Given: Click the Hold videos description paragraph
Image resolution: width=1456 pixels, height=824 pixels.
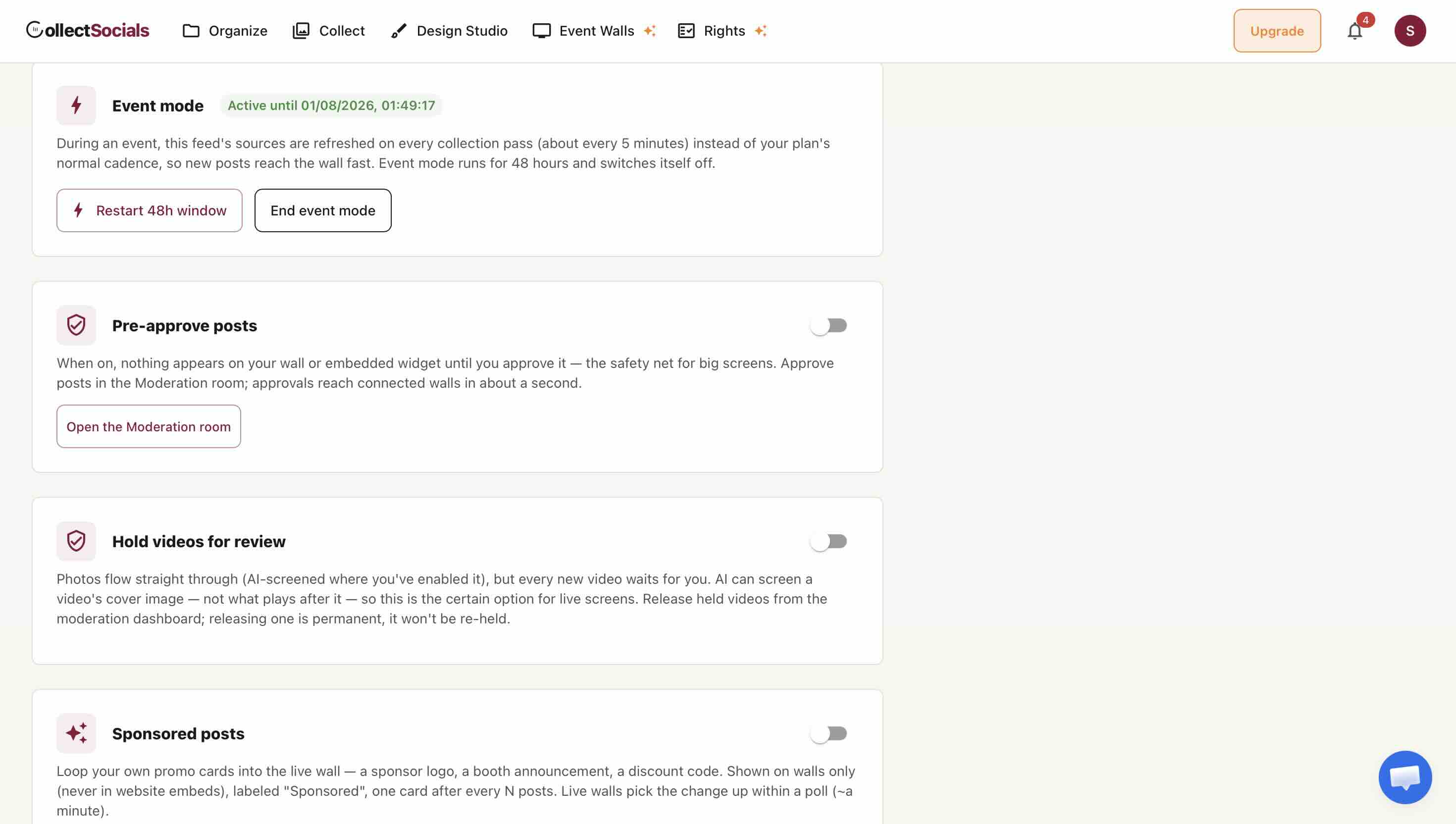Looking at the screenshot, I should pos(442,598).
